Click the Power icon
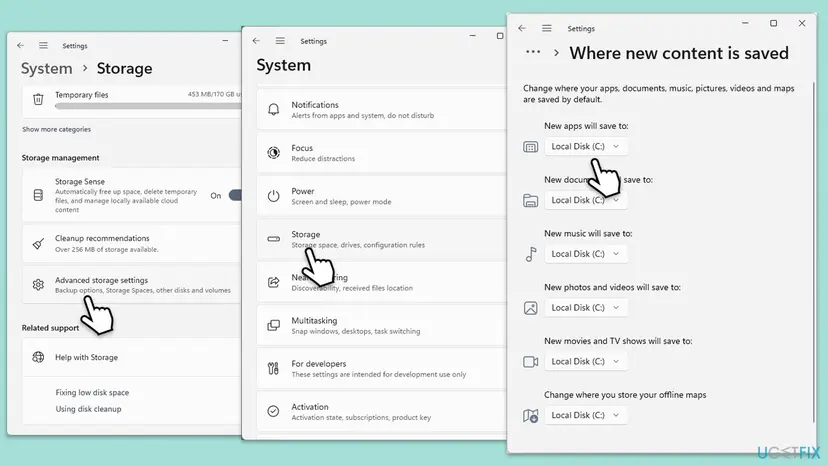 click(274, 196)
